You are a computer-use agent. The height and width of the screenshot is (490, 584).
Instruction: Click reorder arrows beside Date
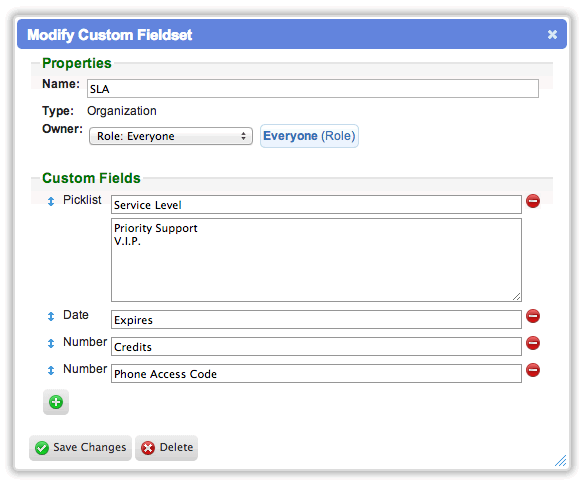[51, 316]
